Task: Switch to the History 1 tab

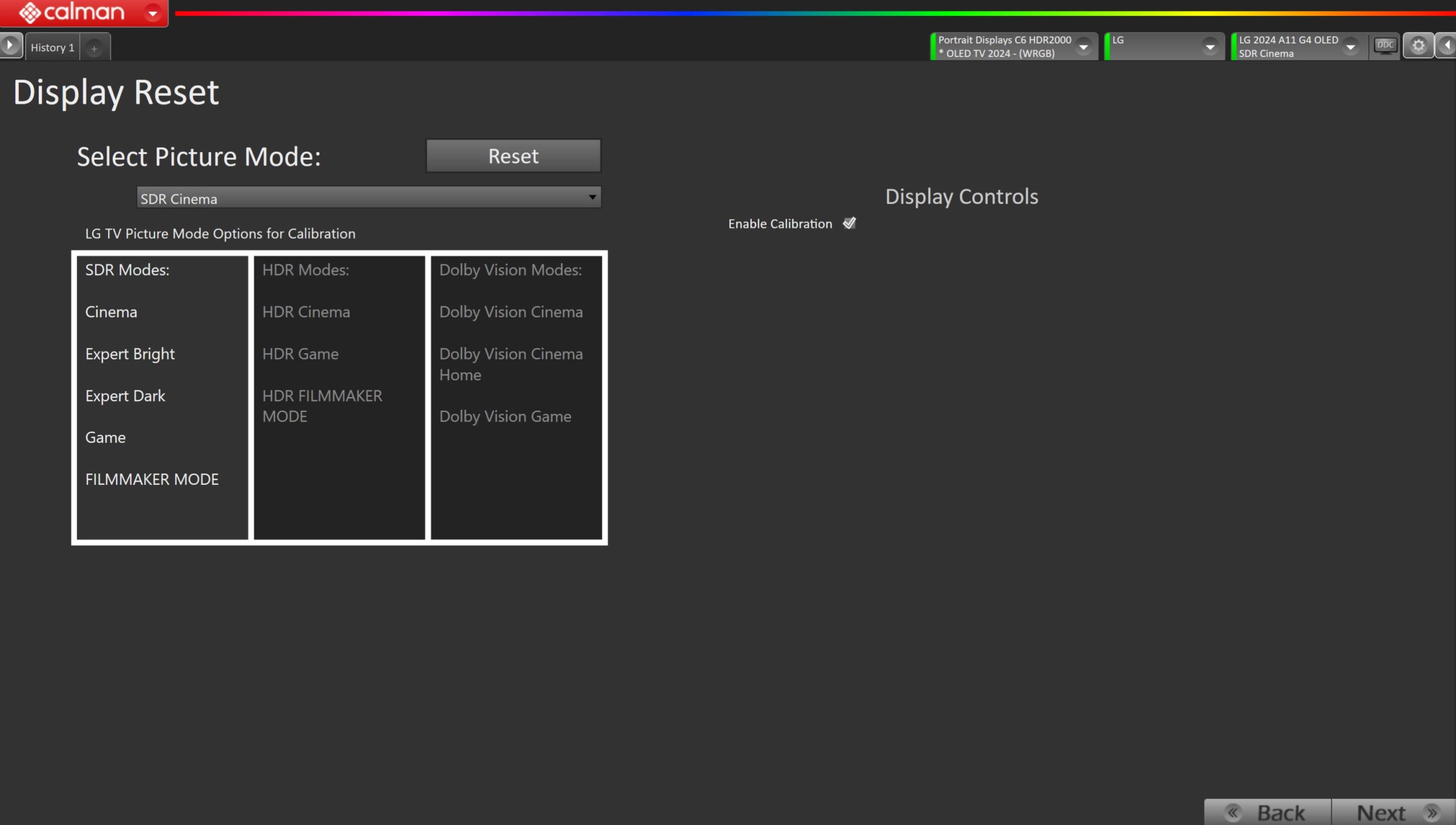Action: 52,47
